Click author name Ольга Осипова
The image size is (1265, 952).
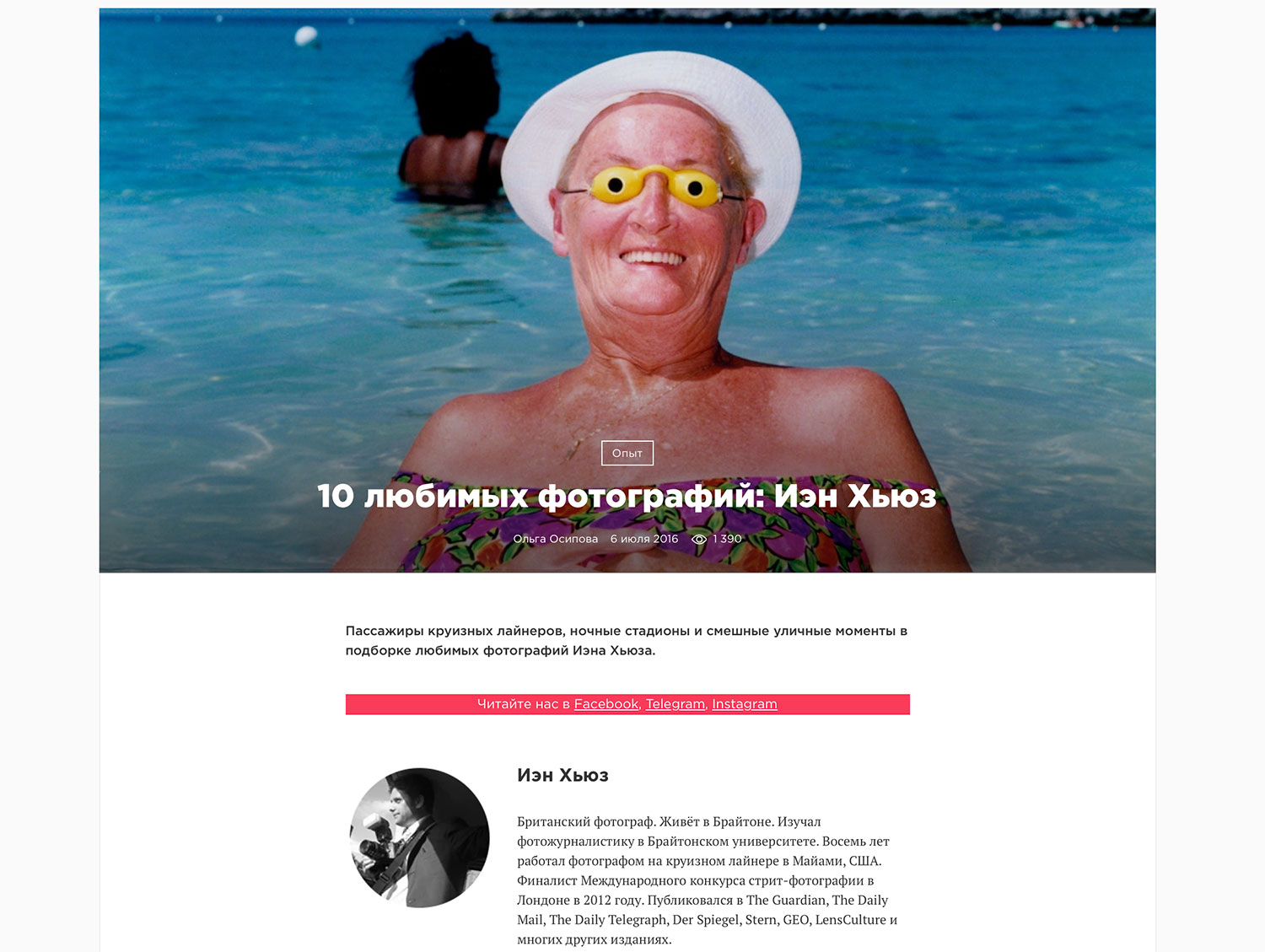555,539
